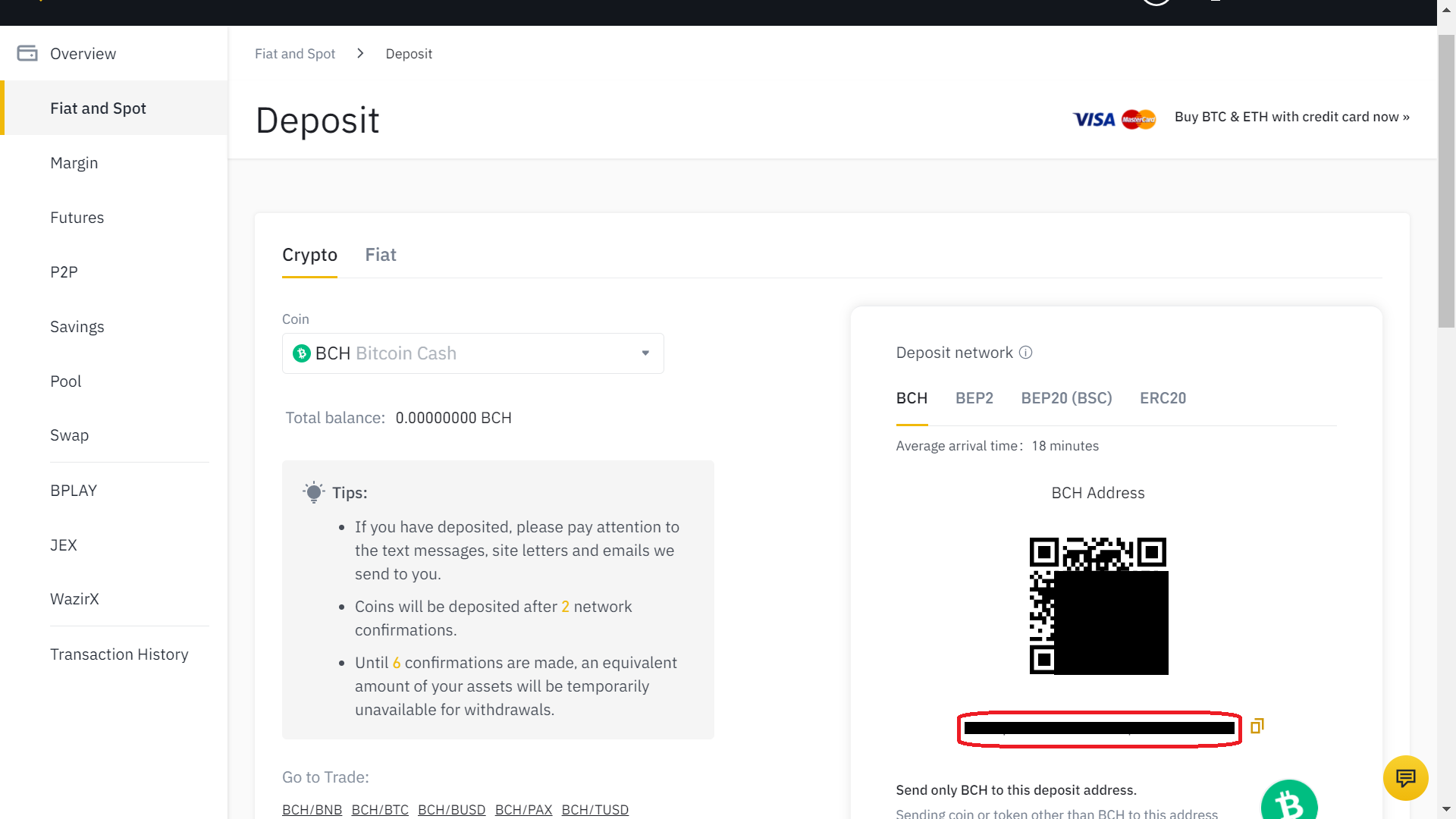Select the BCH deposit network
Viewport: 1456px width, 819px height.
pos(912,398)
